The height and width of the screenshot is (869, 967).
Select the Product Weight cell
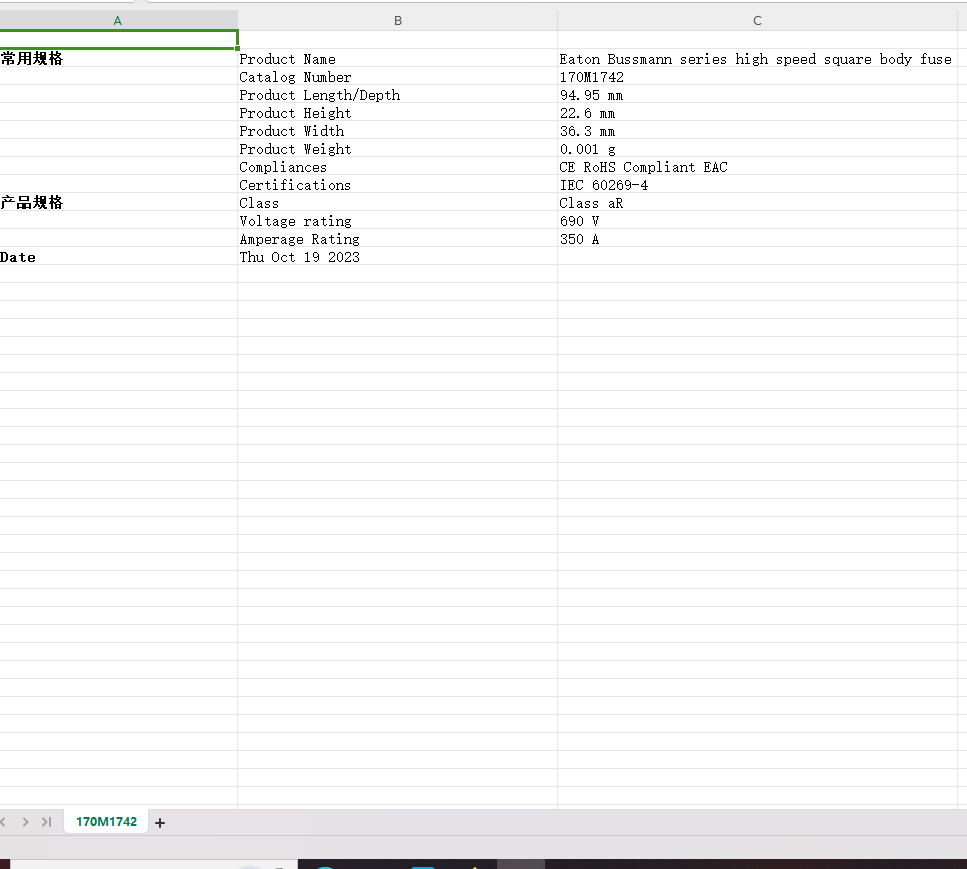(x=398, y=148)
